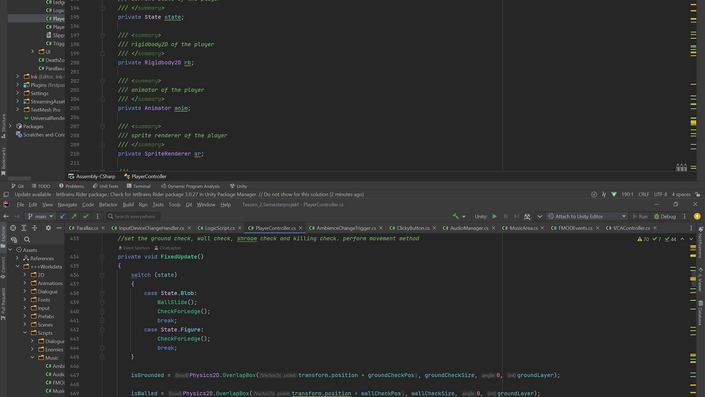The width and height of the screenshot is (705, 397).
Task: Click the Build hammer icon
Action: click(455, 216)
